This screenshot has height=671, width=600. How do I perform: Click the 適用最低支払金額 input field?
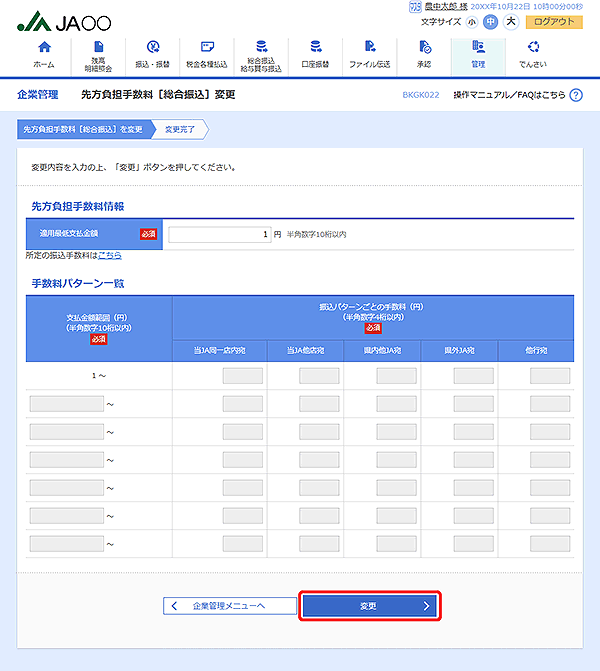[220, 234]
